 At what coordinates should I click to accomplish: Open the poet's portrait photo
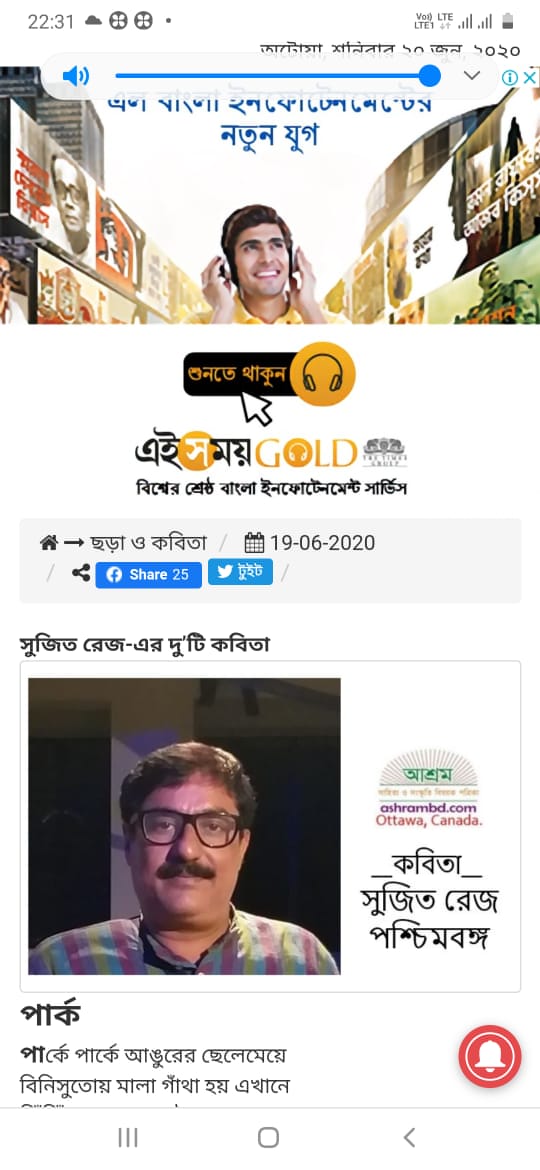click(184, 826)
